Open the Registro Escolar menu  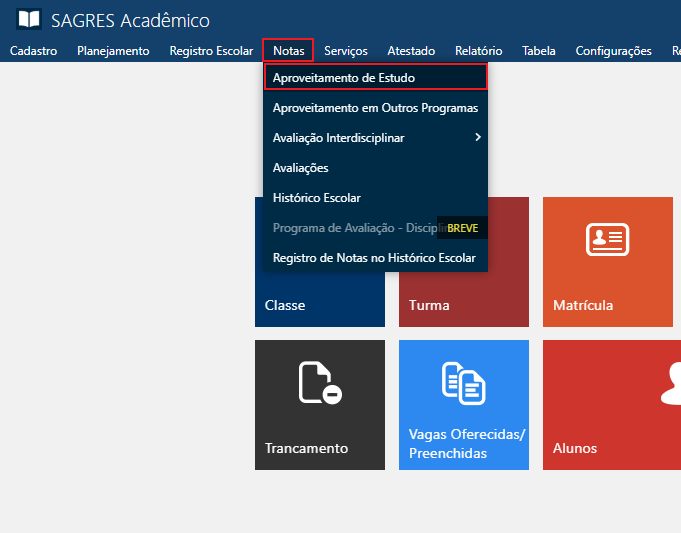[x=211, y=51]
